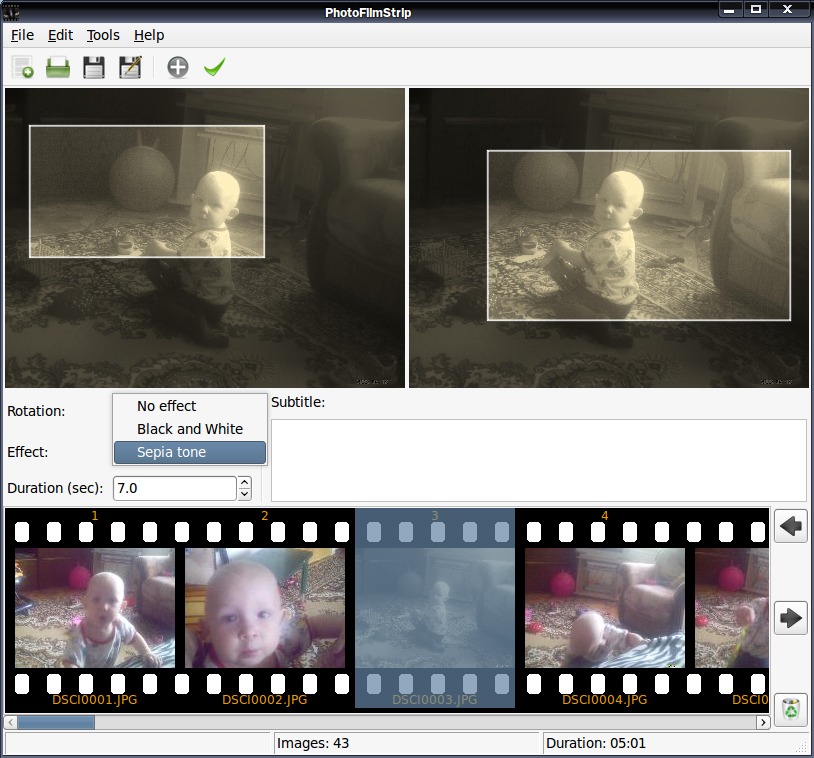814x758 pixels.
Task: Open a project with the green folder icon
Action: [x=58, y=67]
